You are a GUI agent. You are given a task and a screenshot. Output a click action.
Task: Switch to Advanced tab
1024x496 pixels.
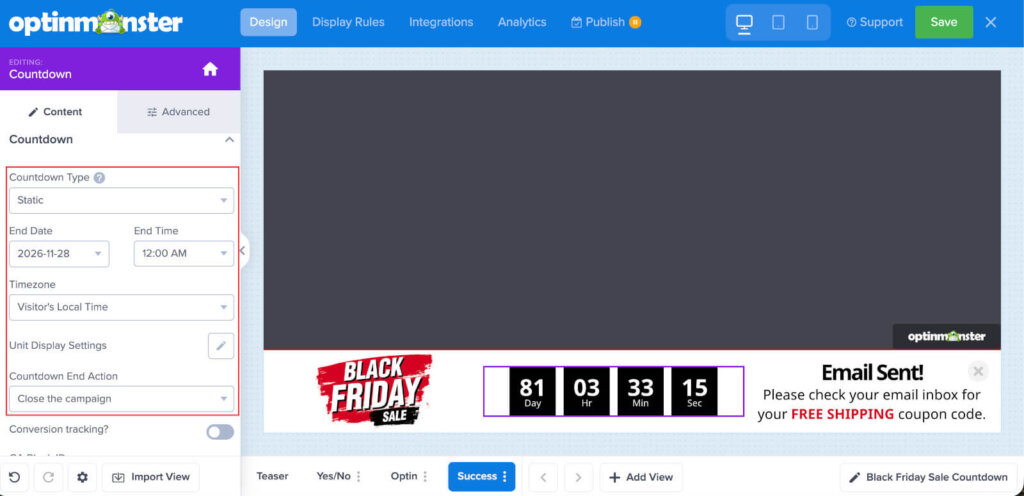point(179,112)
